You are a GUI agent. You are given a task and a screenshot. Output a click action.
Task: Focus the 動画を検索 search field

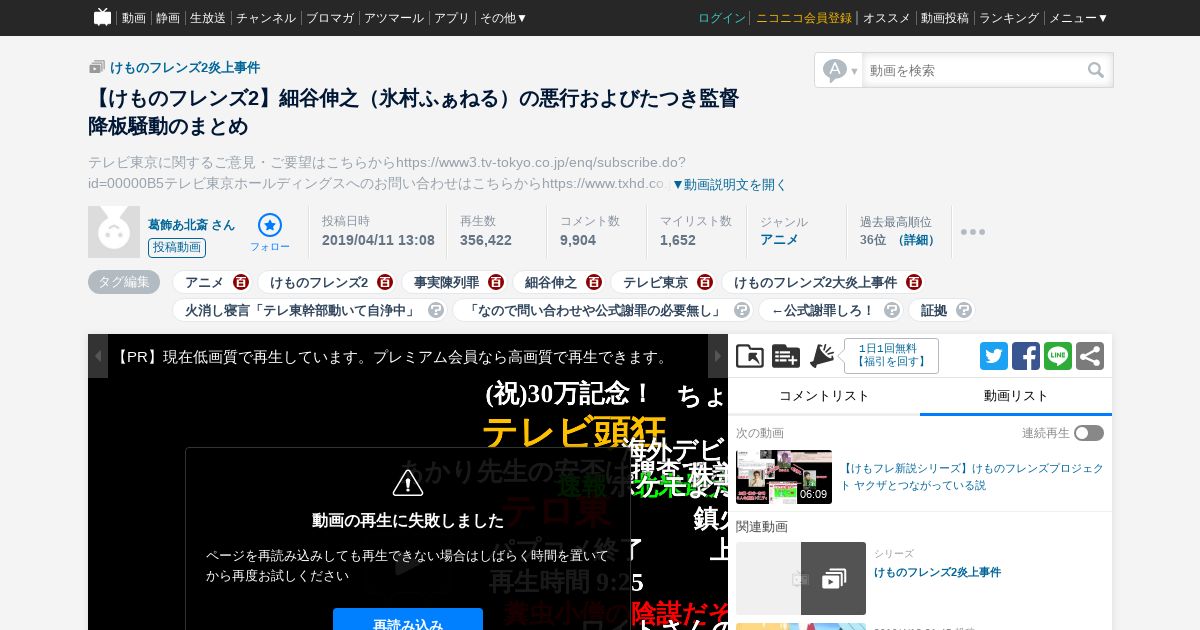[975, 70]
